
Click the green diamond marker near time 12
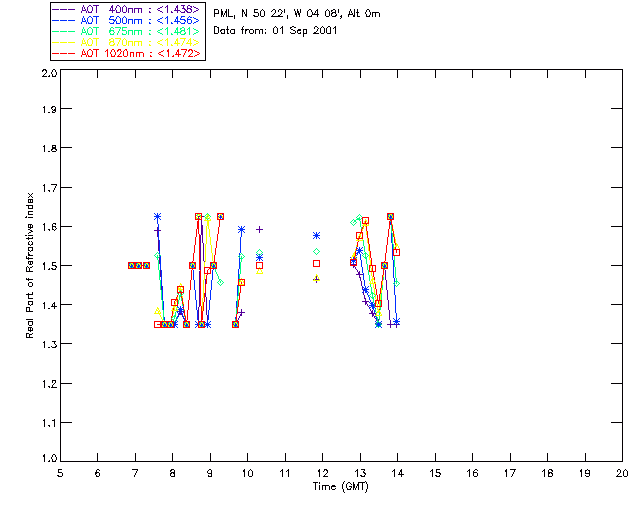pyautogui.click(x=316, y=252)
